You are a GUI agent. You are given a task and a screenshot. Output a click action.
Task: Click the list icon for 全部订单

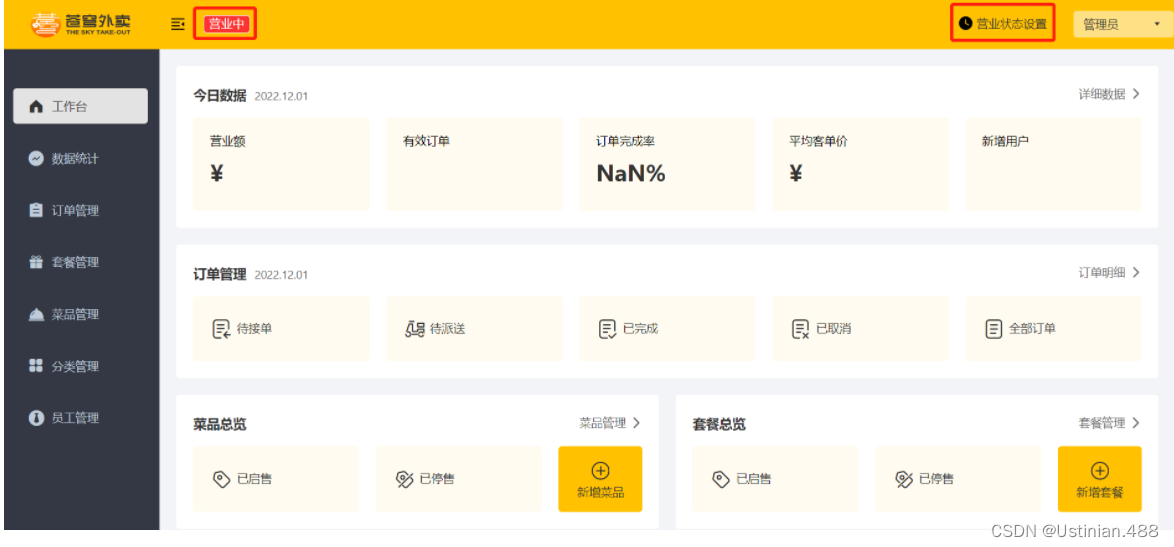click(994, 329)
